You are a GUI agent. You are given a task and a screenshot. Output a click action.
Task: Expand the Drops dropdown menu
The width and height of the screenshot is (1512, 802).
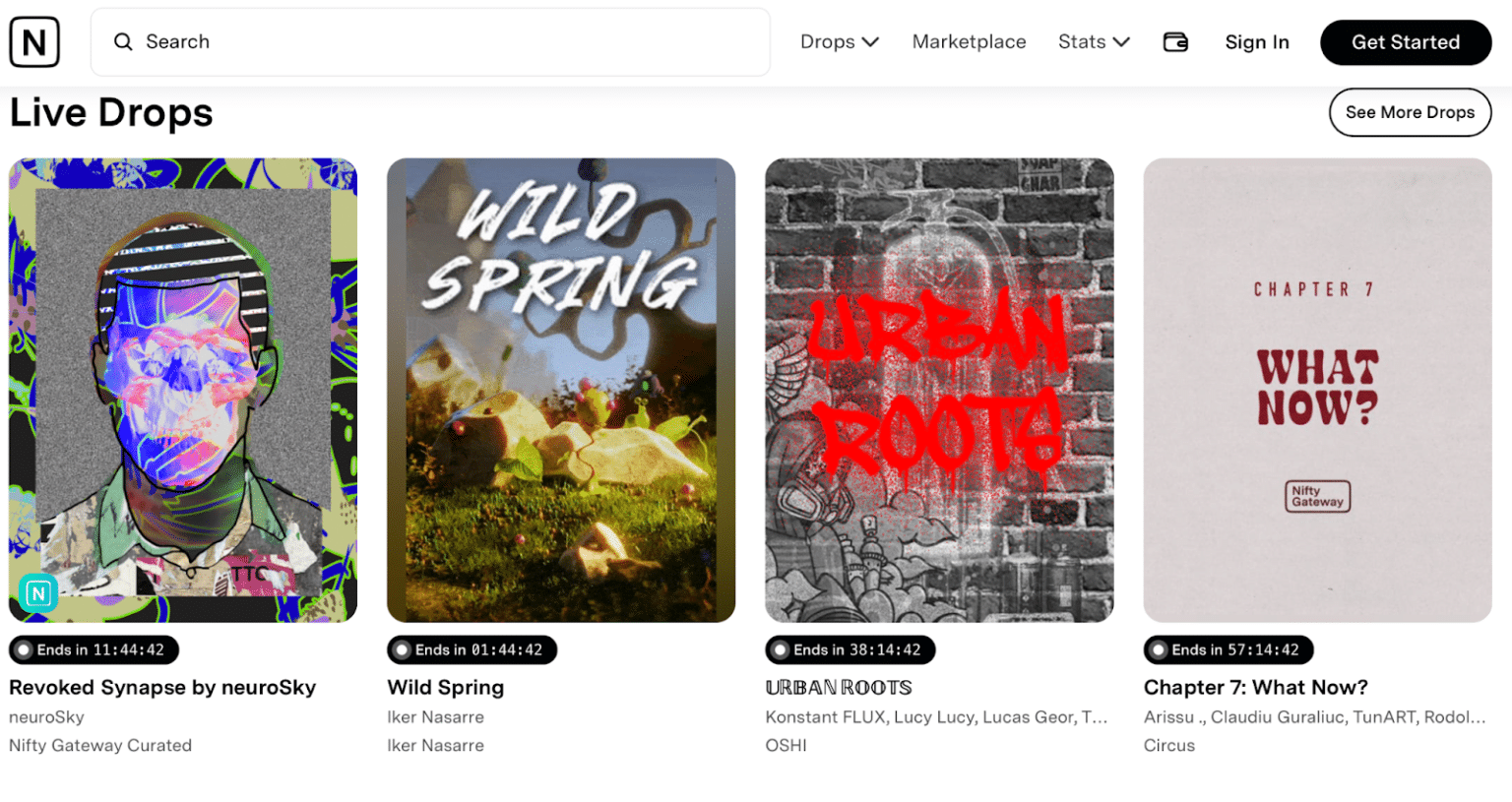839,42
